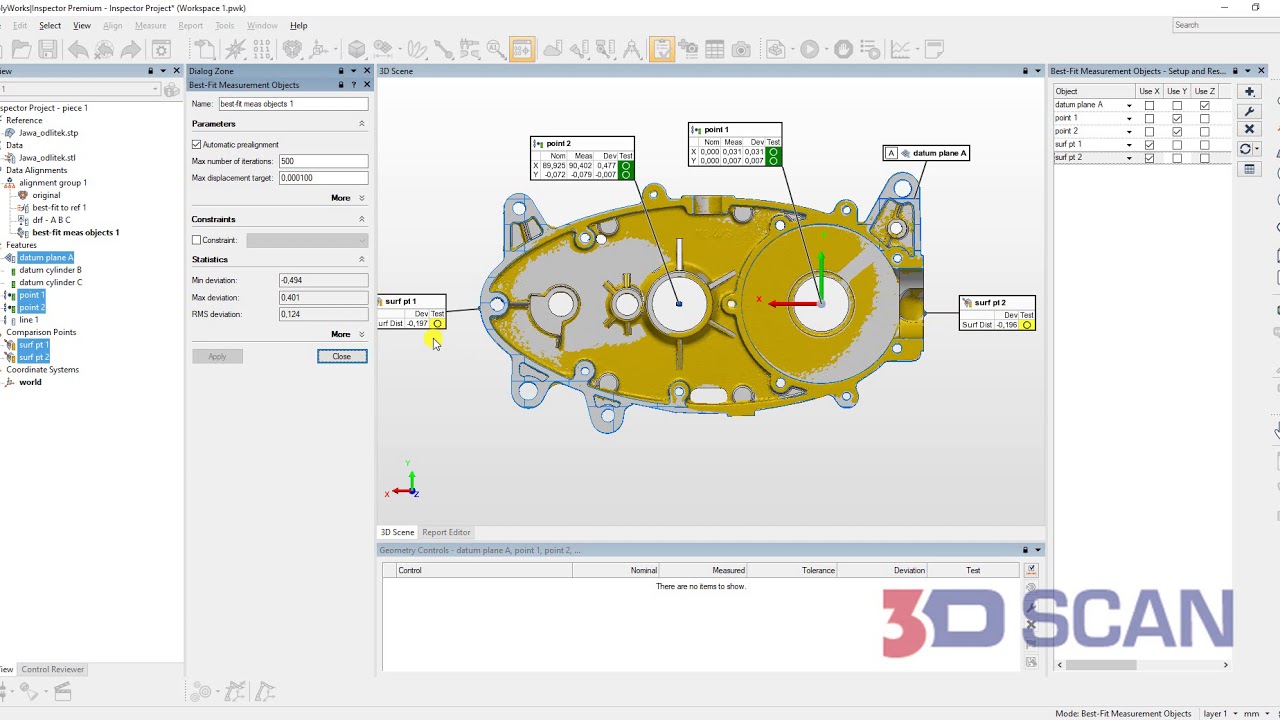Screen dimensions: 1280x720
Task: Enable Use X for datum plane A
Action: point(1149,105)
